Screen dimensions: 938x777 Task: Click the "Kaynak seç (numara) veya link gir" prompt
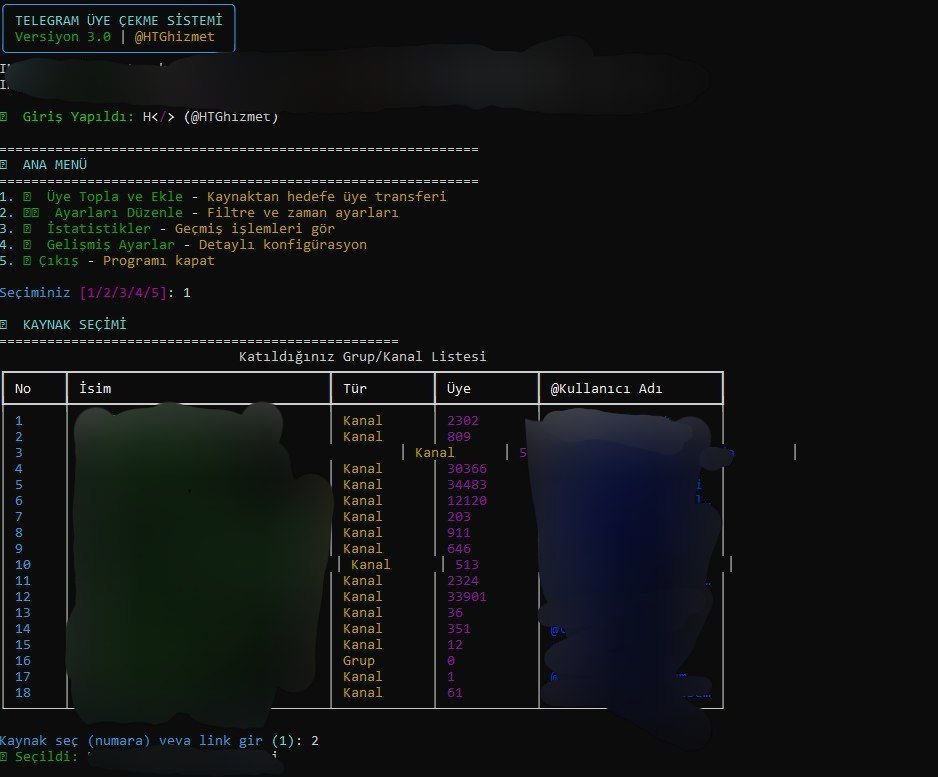point(131,741)
